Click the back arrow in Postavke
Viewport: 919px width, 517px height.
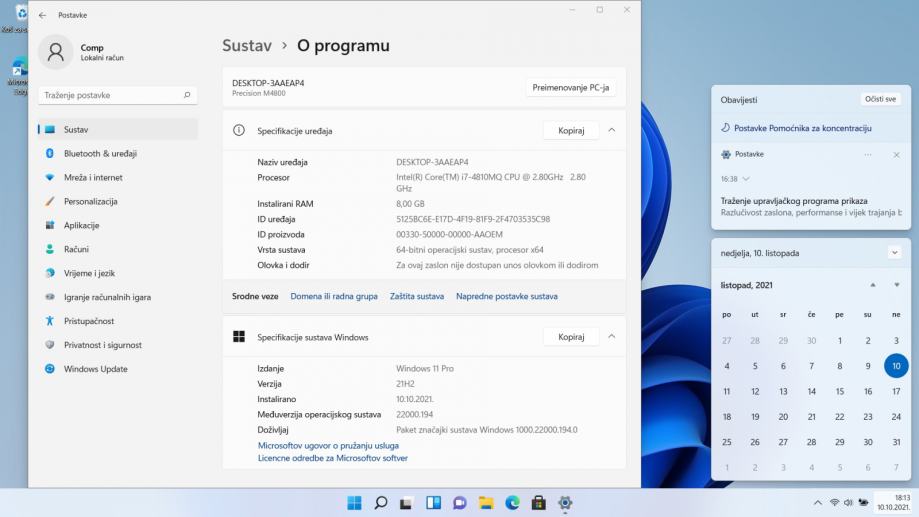click(42, 15)
